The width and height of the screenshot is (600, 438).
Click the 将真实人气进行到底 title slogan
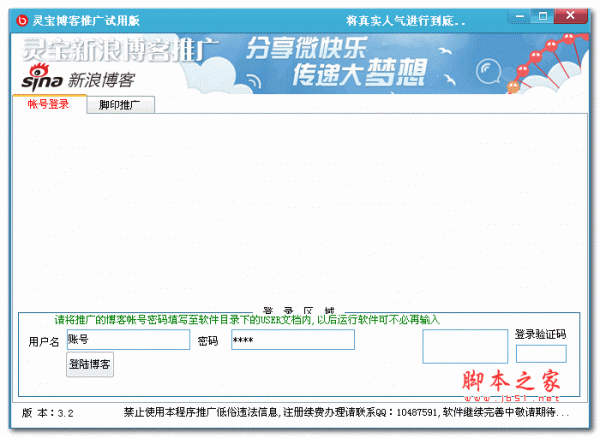tap(405, 21)
